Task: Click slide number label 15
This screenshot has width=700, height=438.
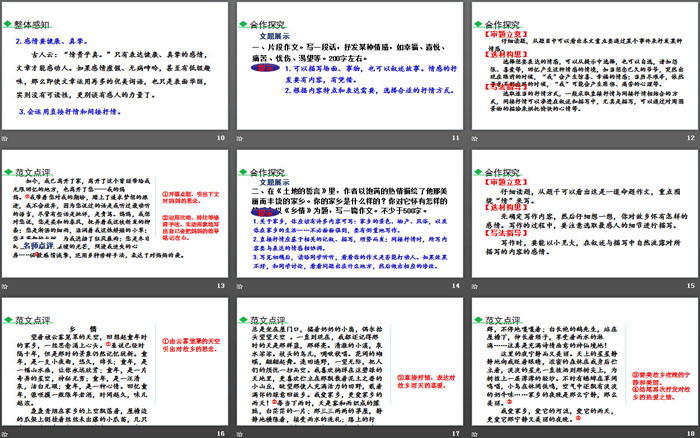Action: (691, 286)
